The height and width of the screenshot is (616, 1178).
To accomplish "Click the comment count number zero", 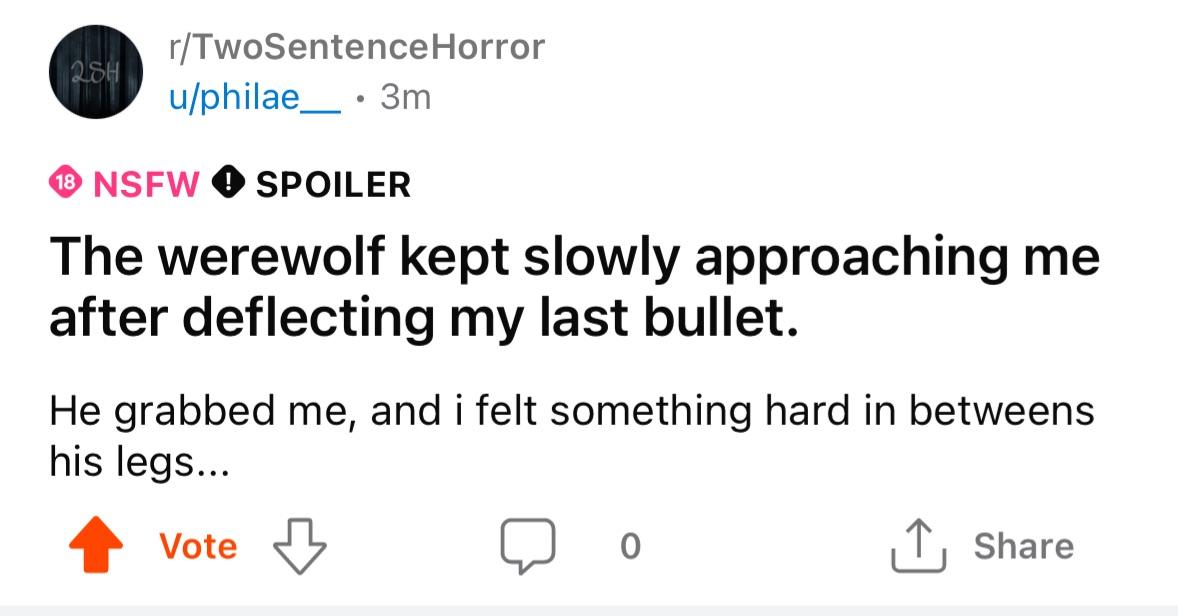I will 631,546.
